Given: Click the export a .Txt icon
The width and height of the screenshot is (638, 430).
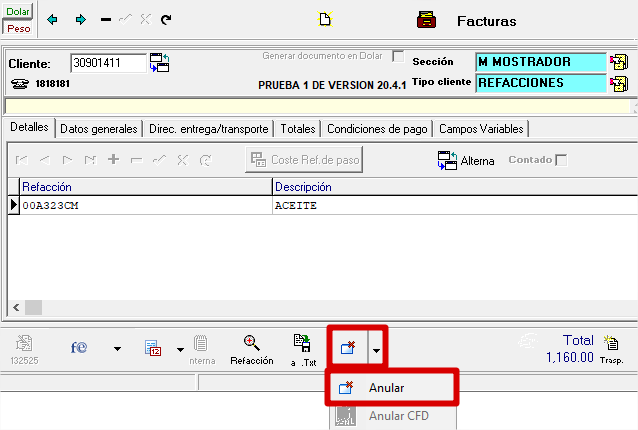Looking at the screenshot, I should coord(303,350).
